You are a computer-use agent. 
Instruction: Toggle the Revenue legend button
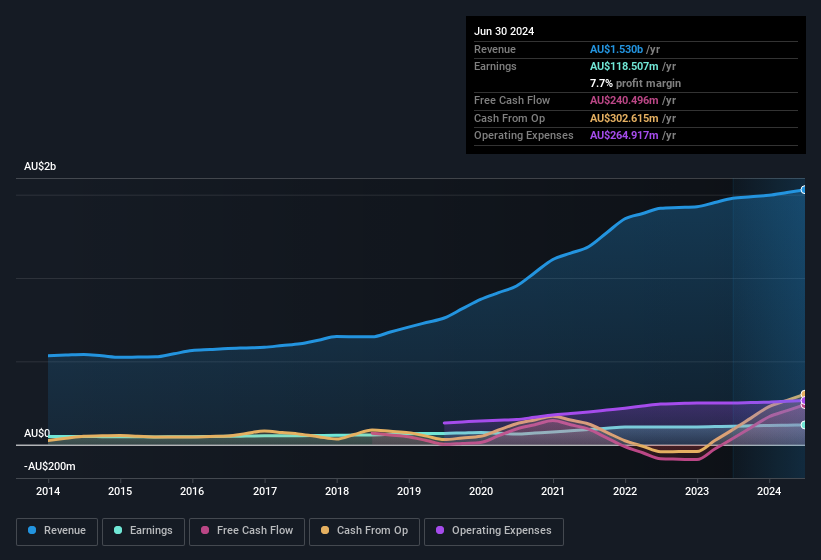click(57, 531)
